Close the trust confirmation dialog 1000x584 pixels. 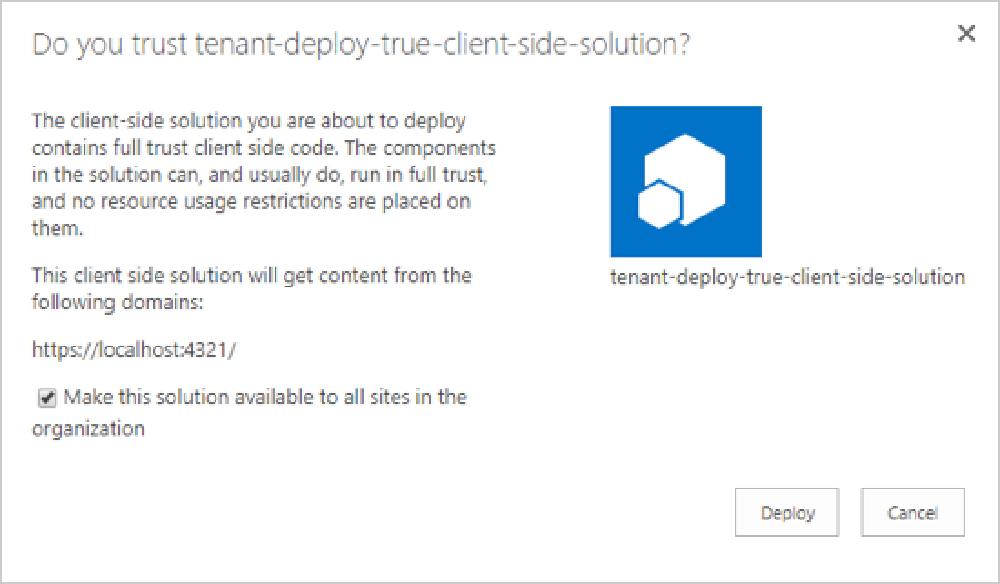coord(966,33)
